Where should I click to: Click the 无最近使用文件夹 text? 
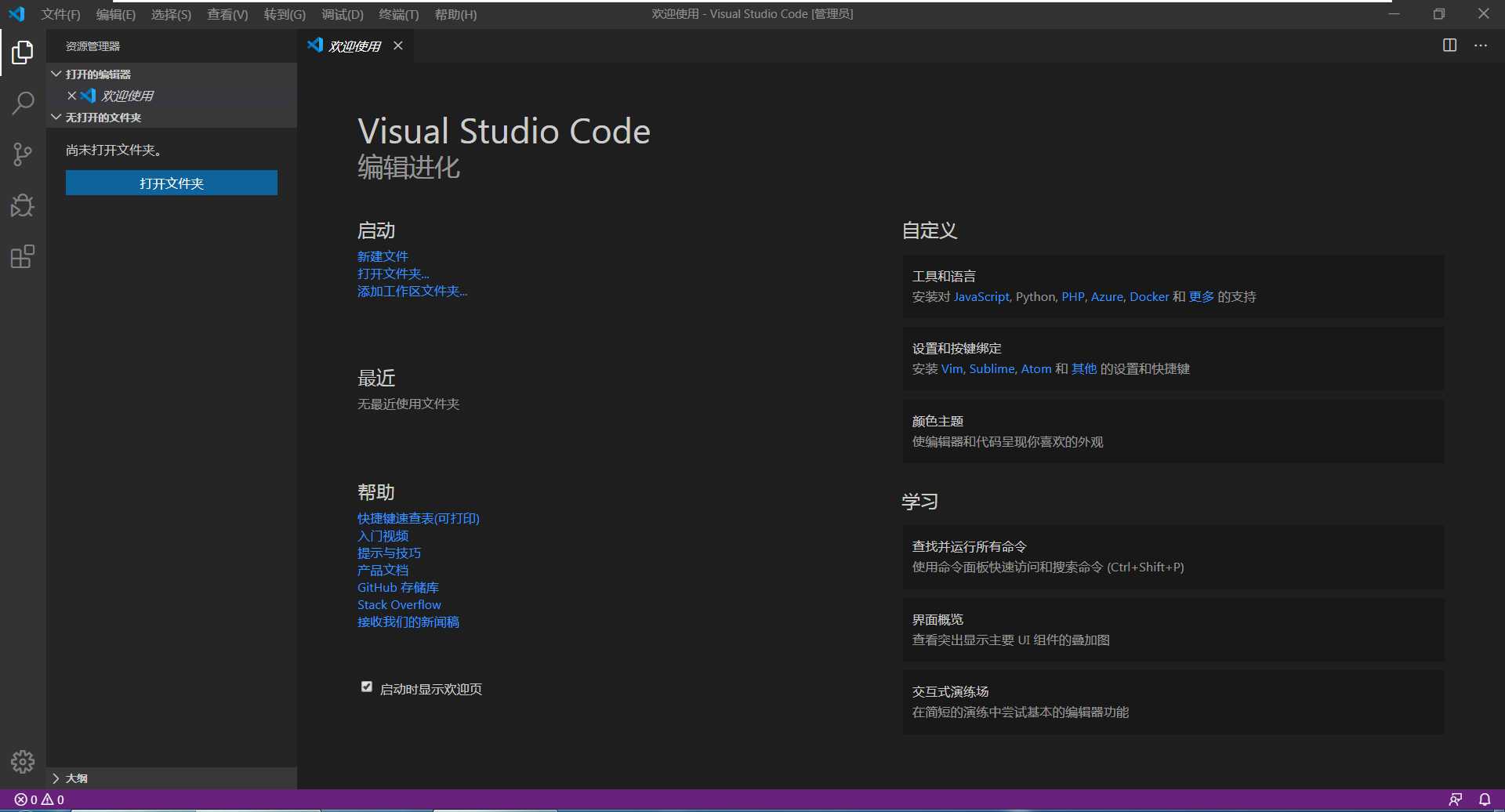click(408, 404)
